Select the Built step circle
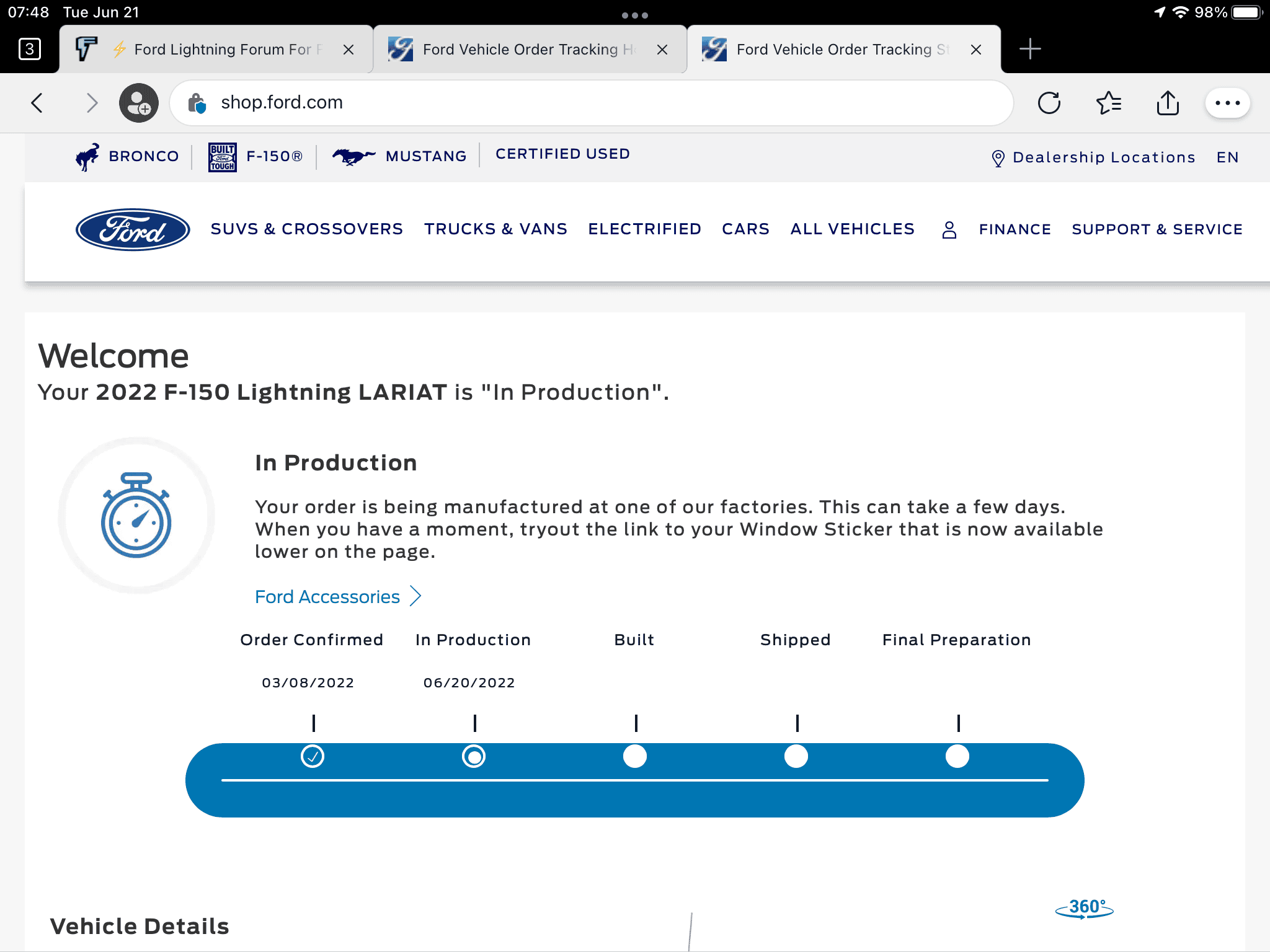 pyautogui.click(x=635, y=757)
